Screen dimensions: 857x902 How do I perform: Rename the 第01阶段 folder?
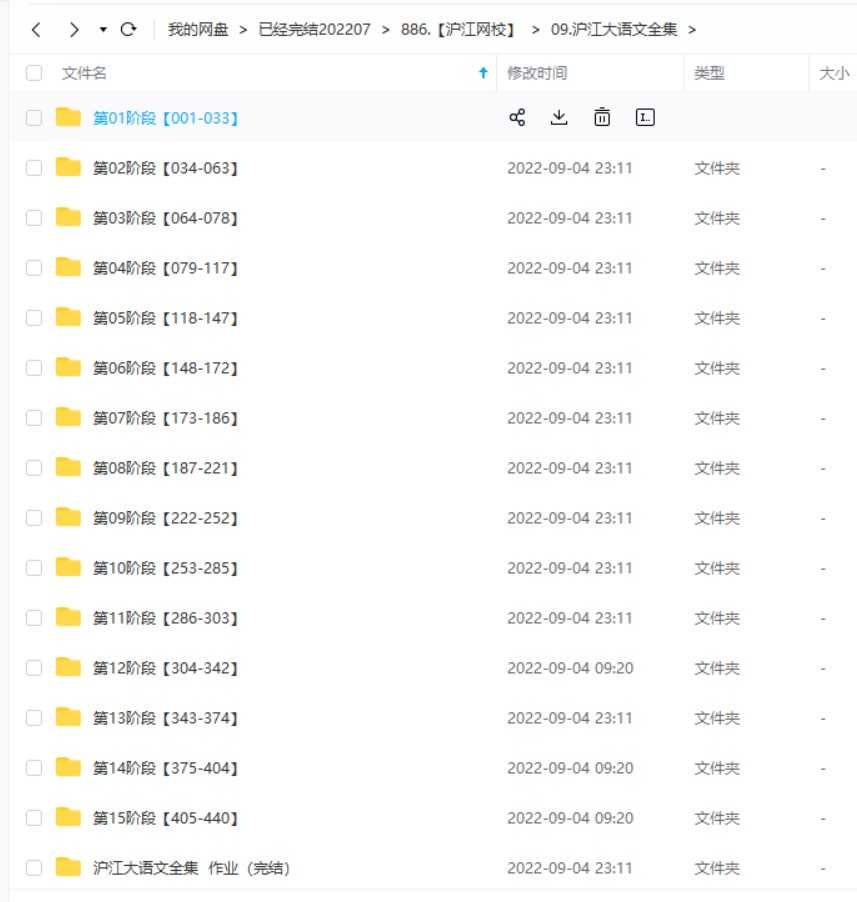(645, 117)
